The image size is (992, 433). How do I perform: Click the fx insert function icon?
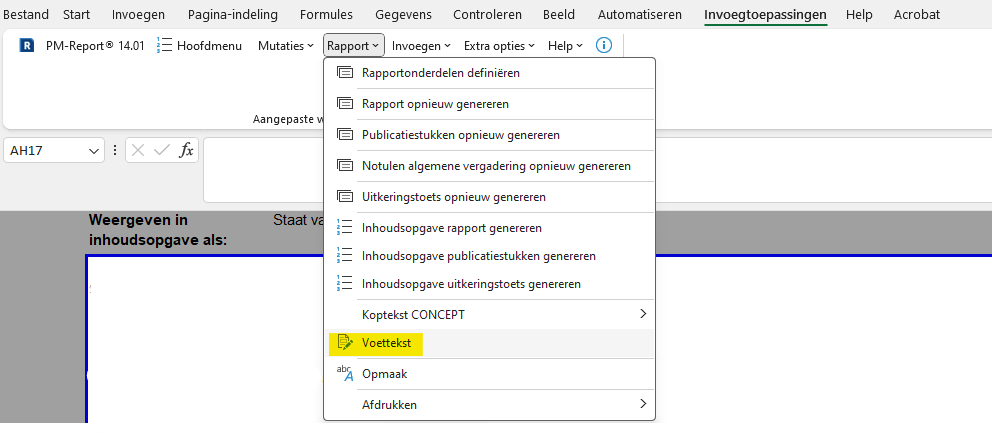[x=187, y=151]
